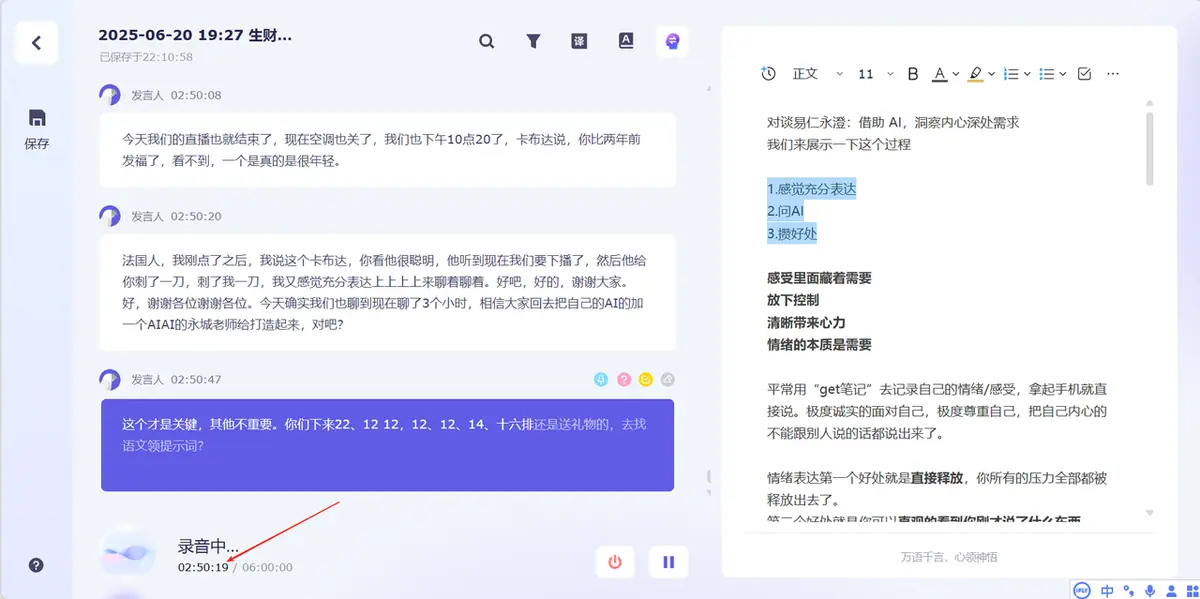Image resolution: width=1200 pixels, height=599 pixels.
Task: Click the note line 3.攒好处
Action: 793,234
